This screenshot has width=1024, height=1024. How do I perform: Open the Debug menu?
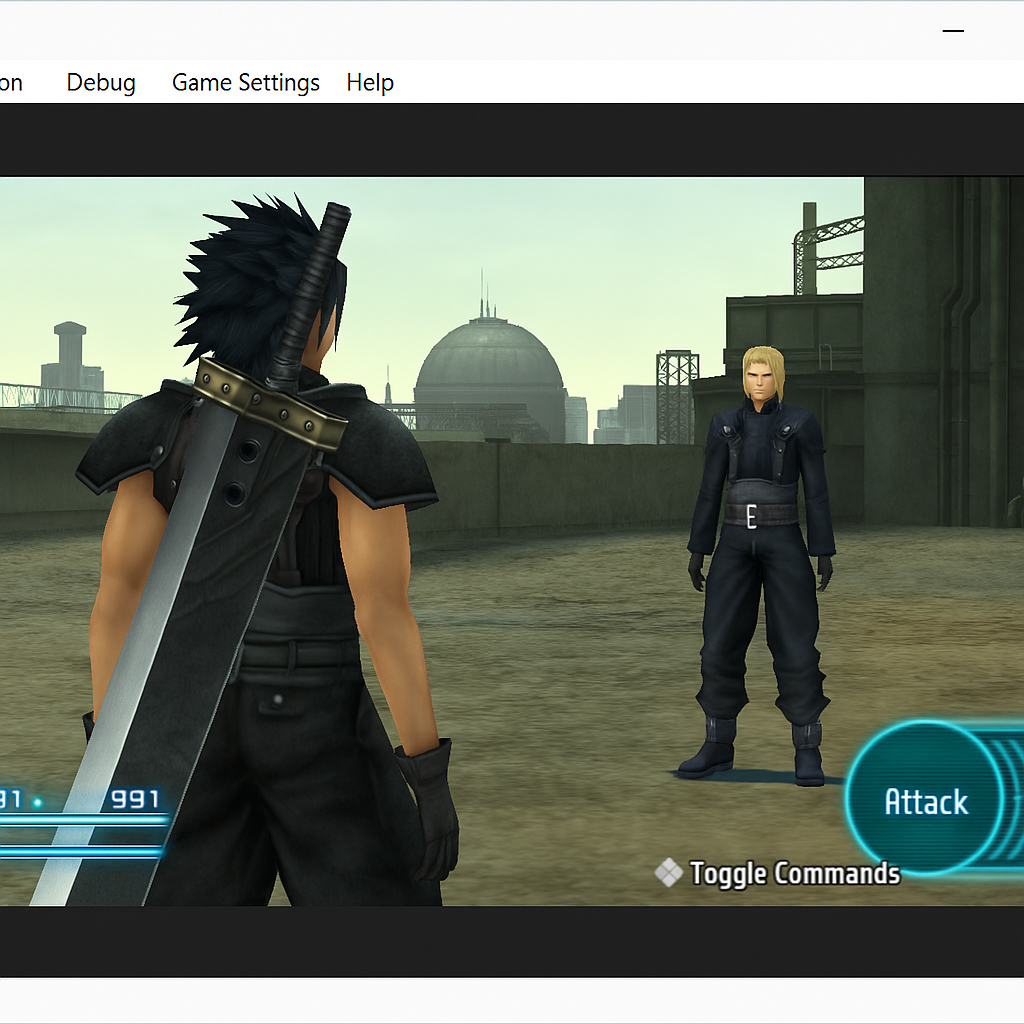pyautogui.click(x=101, y=83)
